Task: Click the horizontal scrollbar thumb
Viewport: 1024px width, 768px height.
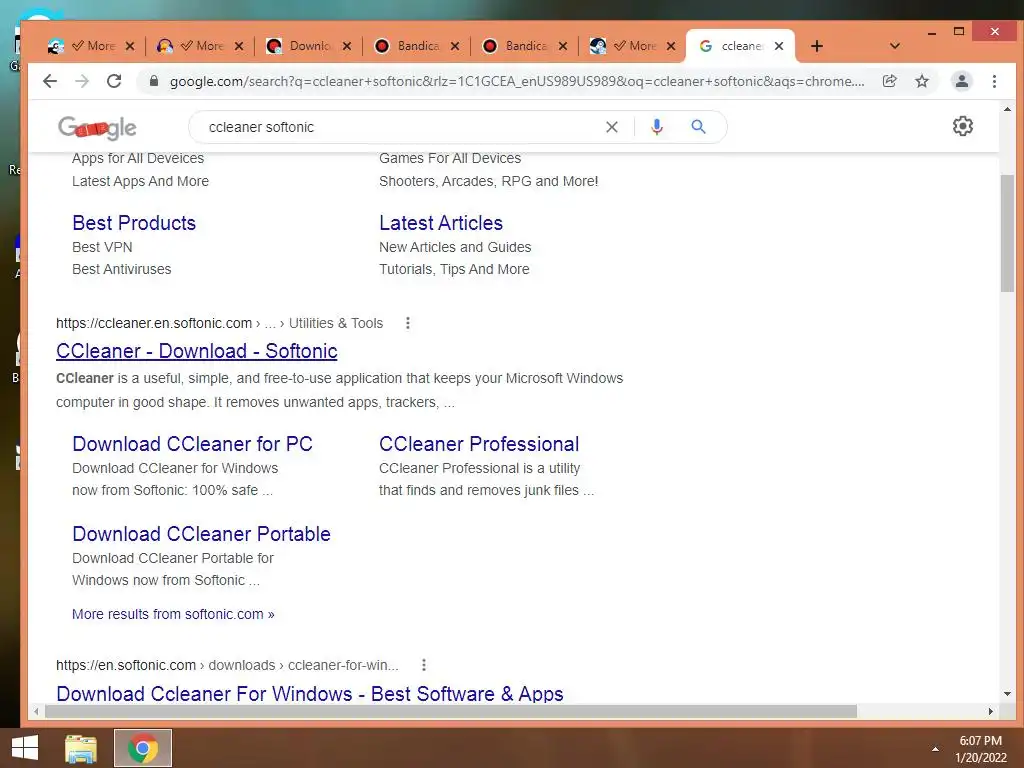Action: 451,711
